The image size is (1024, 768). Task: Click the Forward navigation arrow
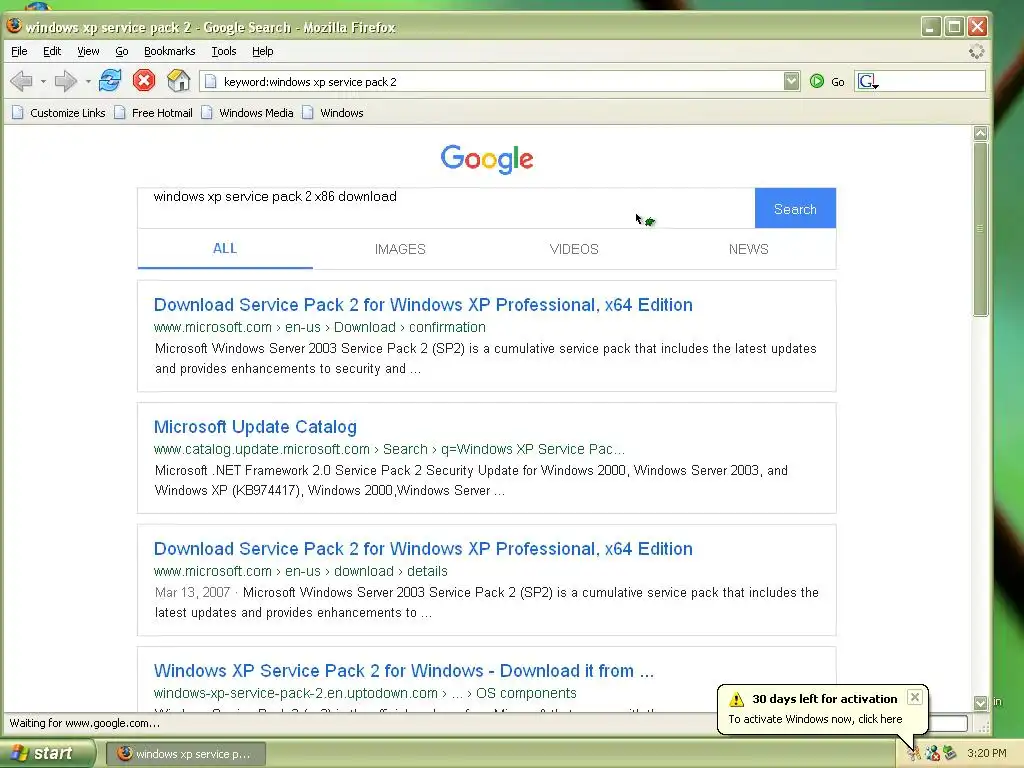pyautogui.click(x=65, y=81)
